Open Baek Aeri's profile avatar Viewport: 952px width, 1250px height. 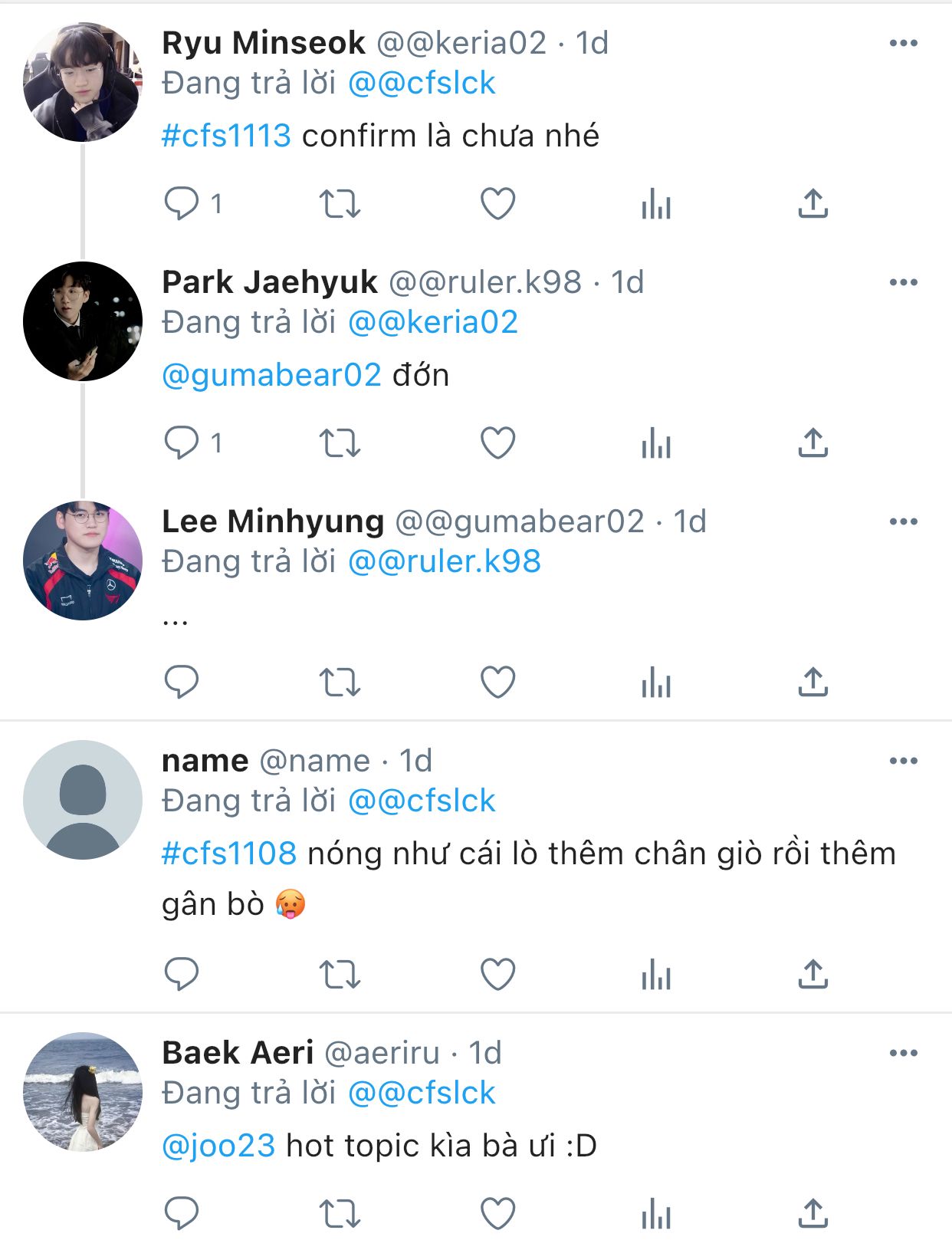click(x=83, y=1092)
